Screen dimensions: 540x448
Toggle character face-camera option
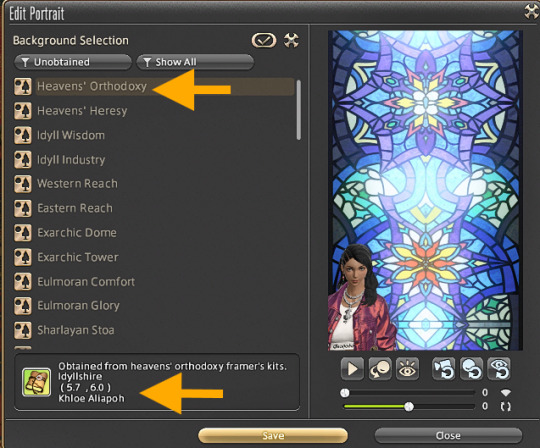(x=380, y=369)
